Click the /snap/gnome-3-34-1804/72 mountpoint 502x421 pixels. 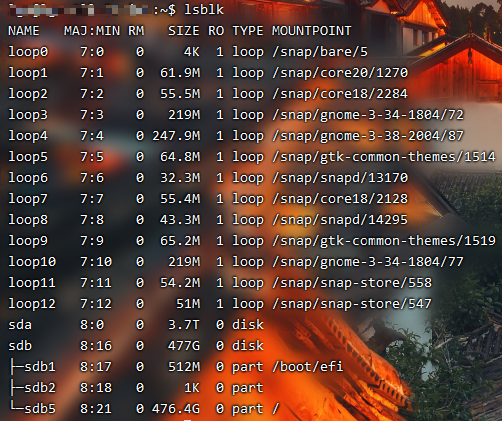pyautogui.click(x=368, y=115)
